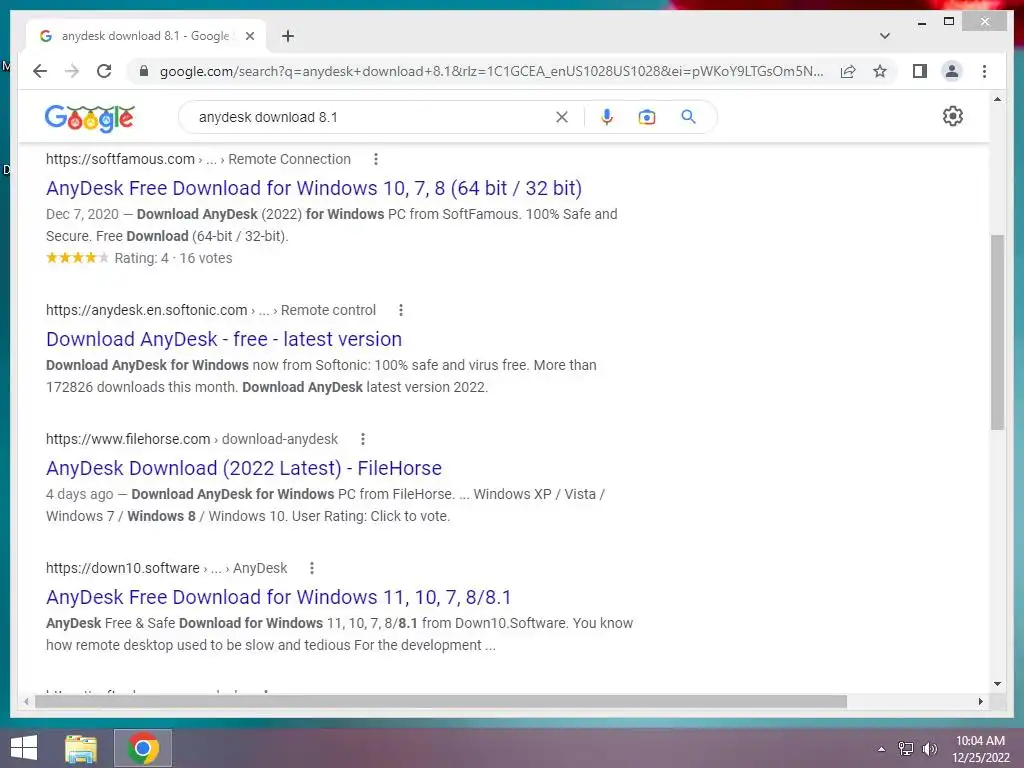Submit search with magnifying glass
The height and width of the screenshot is (768, 1024).
point(688,117)
